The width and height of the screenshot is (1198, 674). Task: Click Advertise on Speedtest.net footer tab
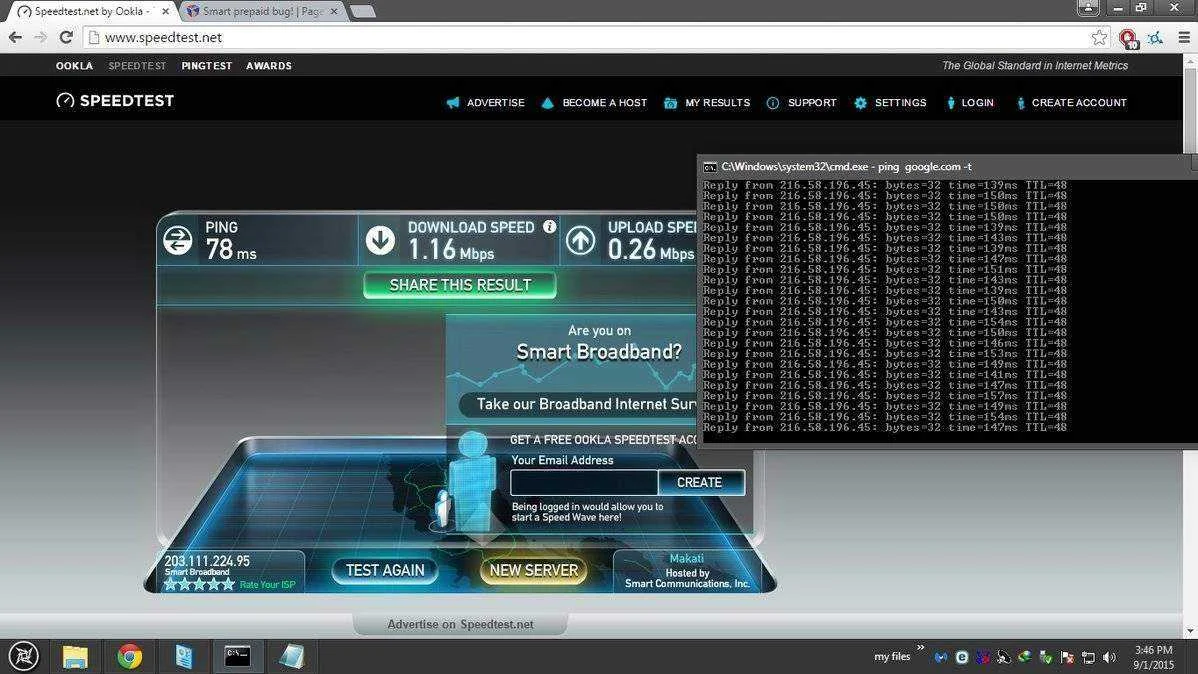[x=460, y=624]
